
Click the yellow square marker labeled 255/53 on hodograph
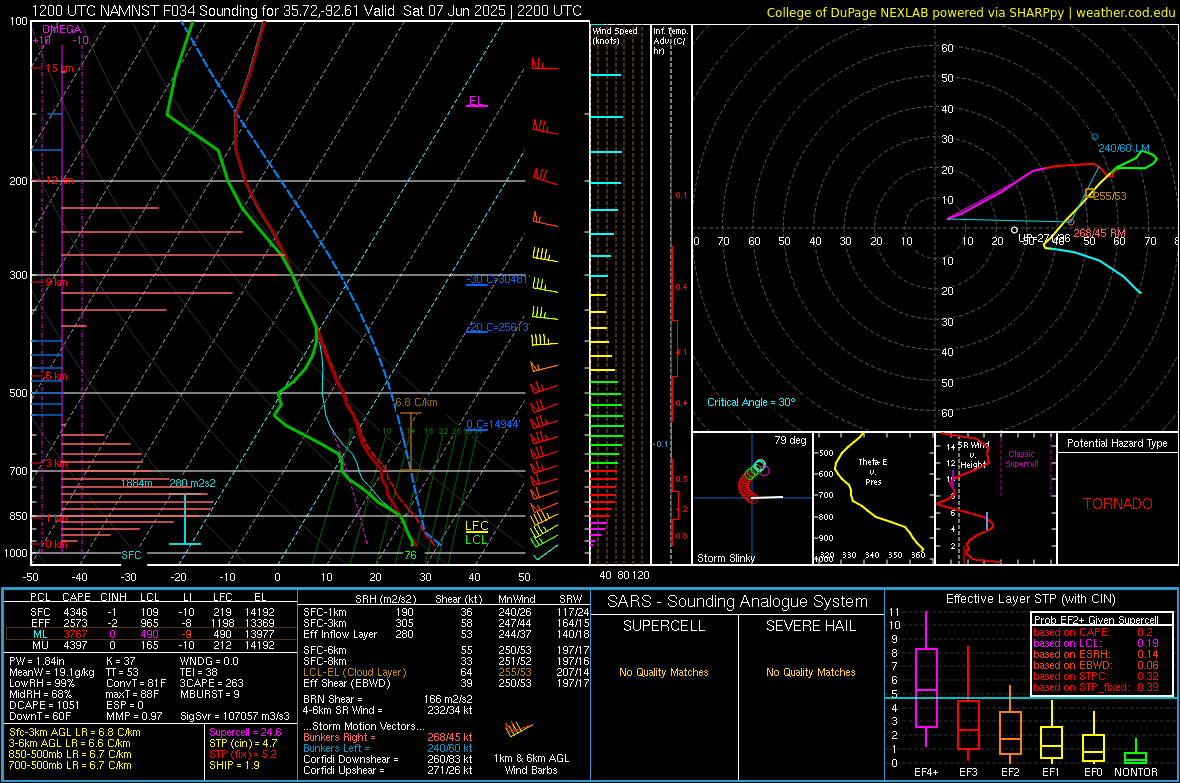pos(1090,193)
